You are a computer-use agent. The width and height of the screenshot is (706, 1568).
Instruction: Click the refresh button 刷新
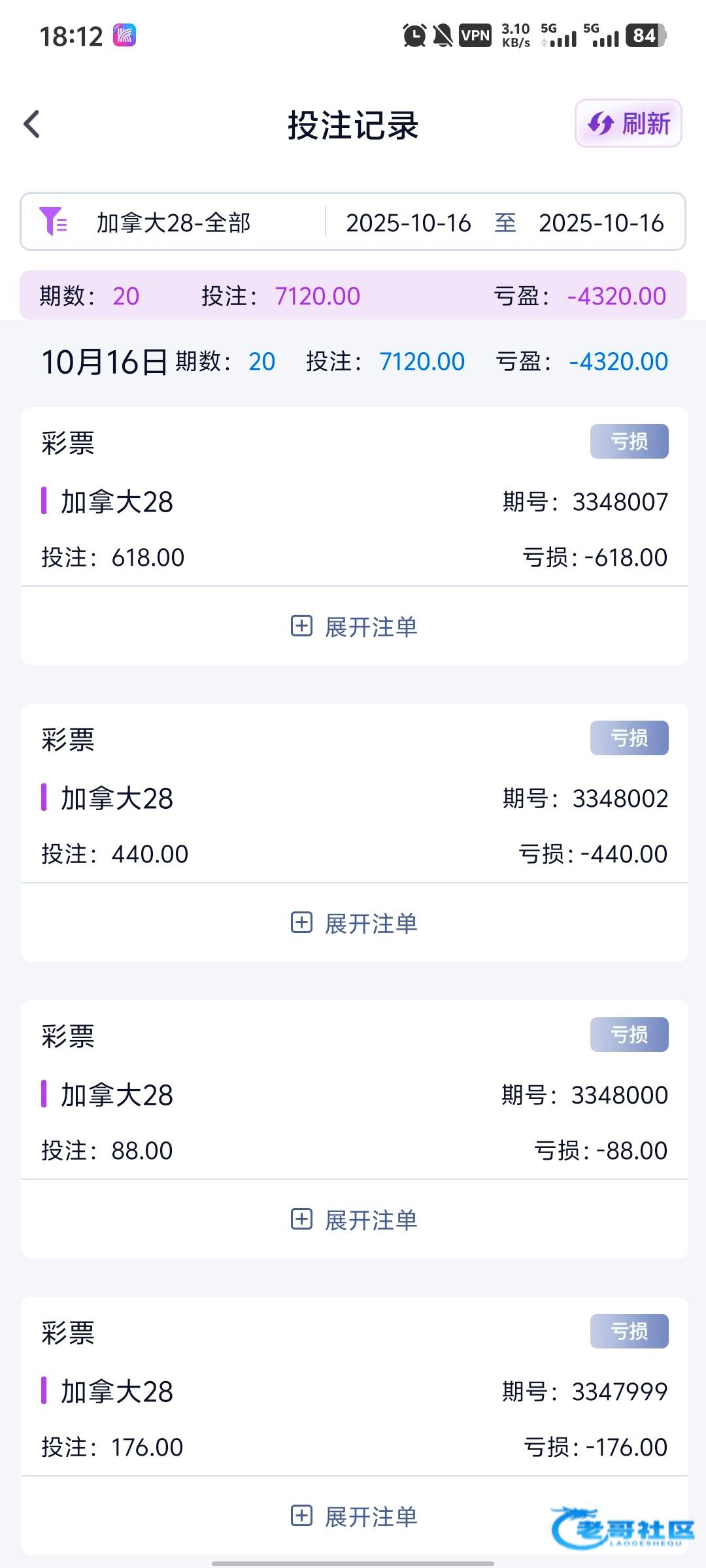pyautogui.click(x=628, y=123)
